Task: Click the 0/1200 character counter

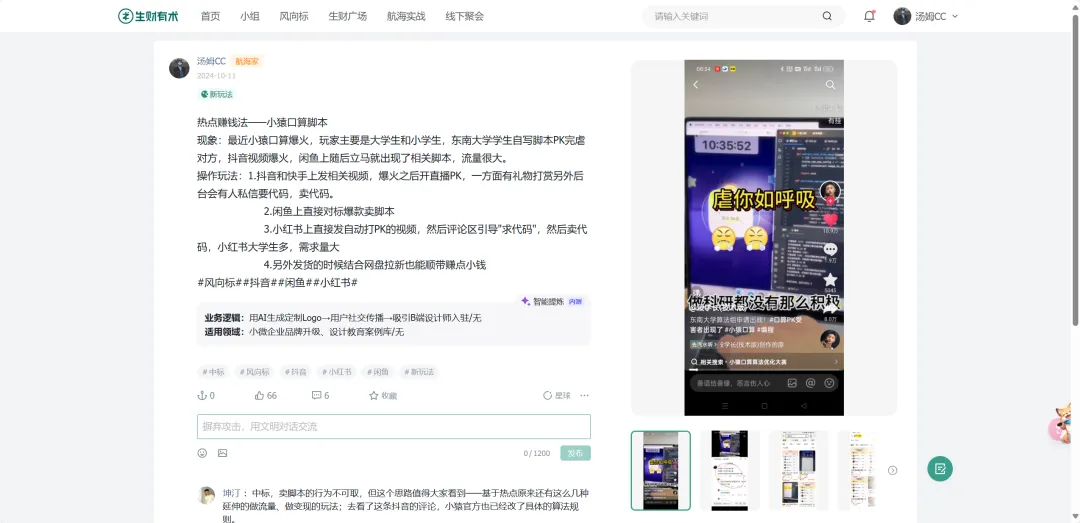Action: point(537,453)
